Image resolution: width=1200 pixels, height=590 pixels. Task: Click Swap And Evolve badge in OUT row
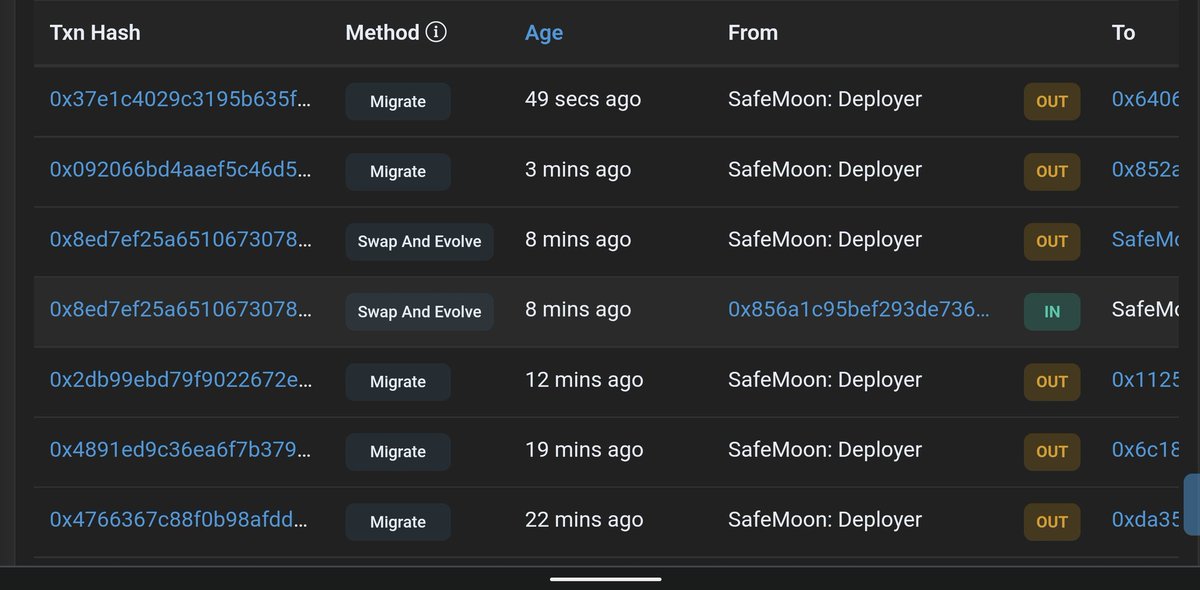pyautogui.click(x=419, y=242)
